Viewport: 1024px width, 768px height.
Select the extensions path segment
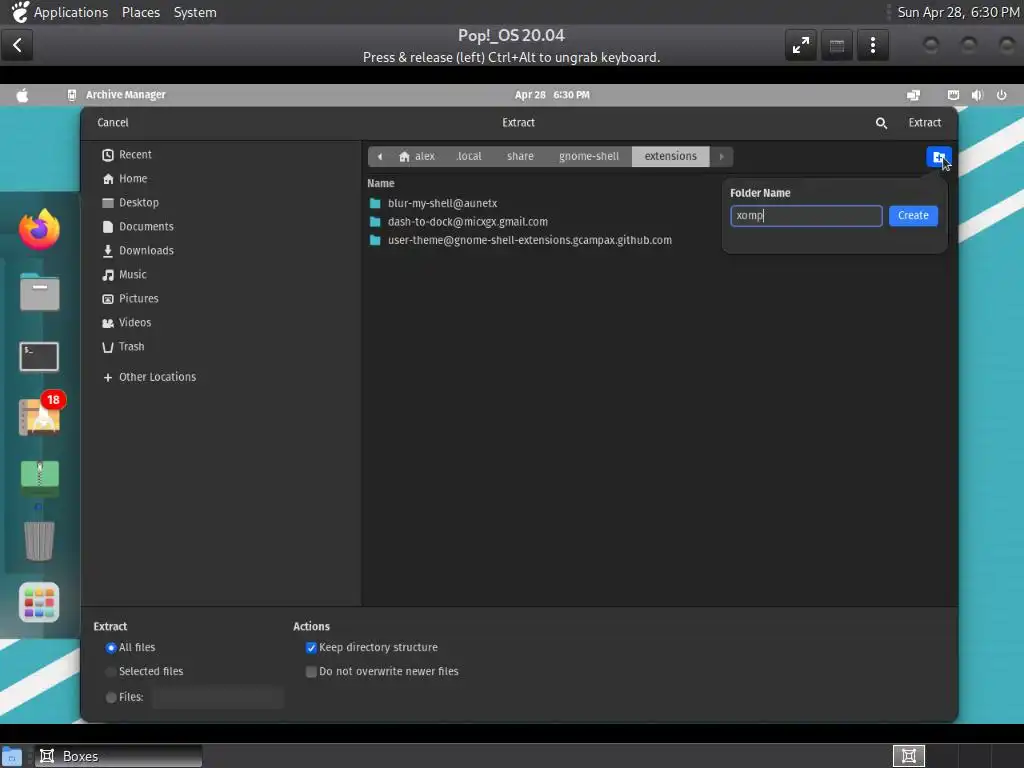click(x=671, y=157)
